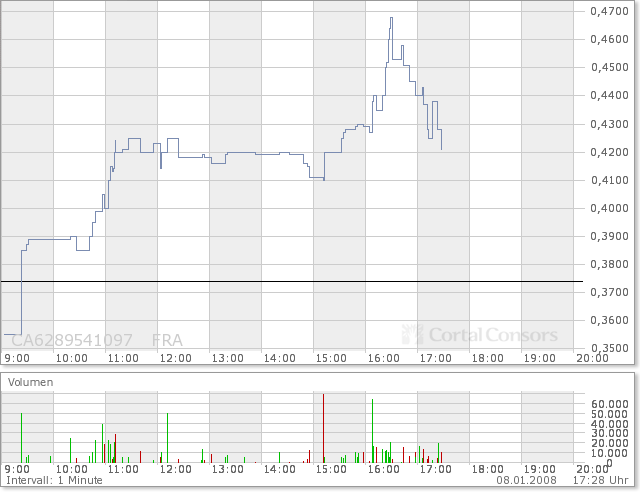Click the 0,4200 price axis label

[609, 152]
